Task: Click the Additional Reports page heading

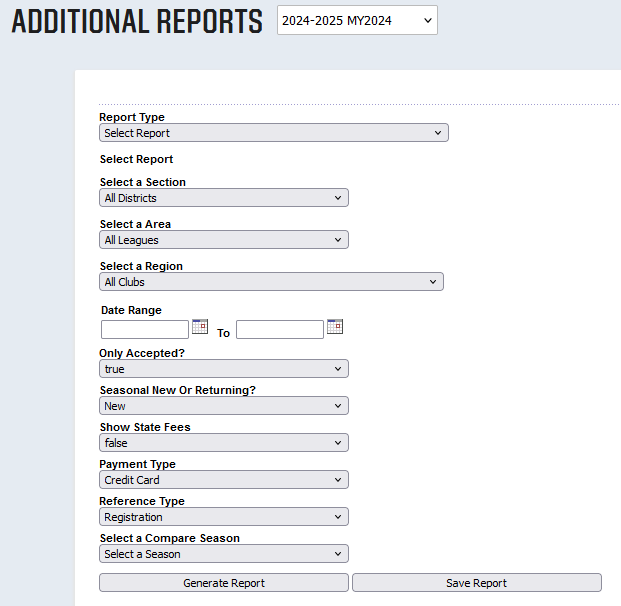Action: click(137, 22)
